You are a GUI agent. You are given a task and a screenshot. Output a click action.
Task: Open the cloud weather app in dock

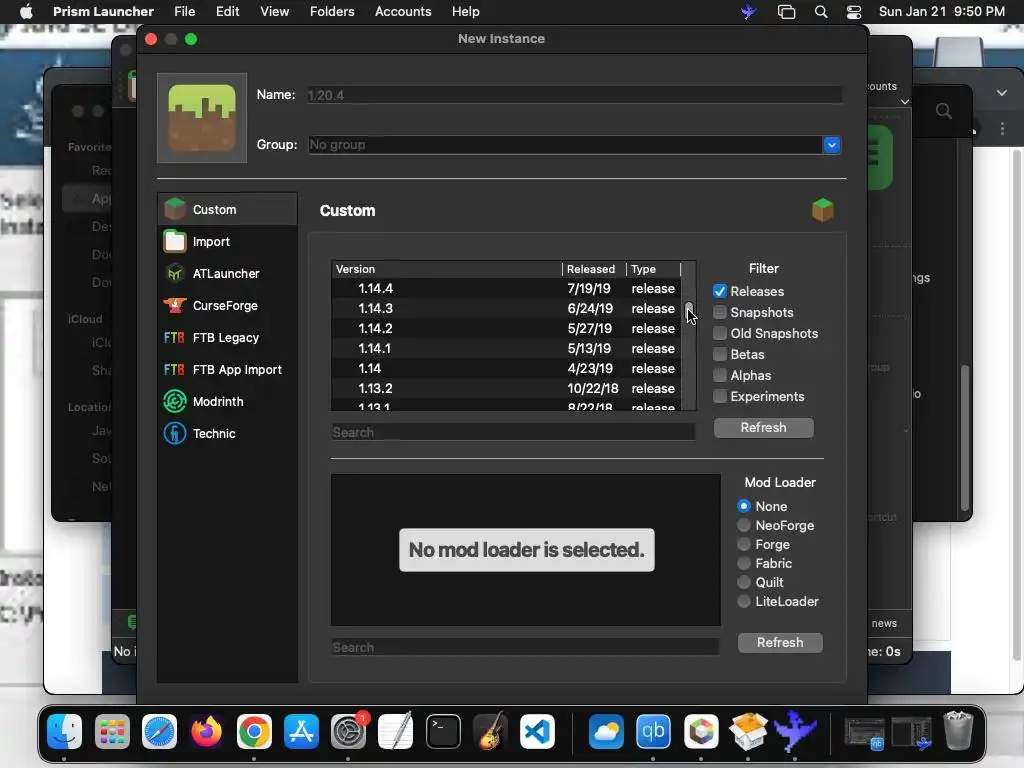(x=606, y=731)
